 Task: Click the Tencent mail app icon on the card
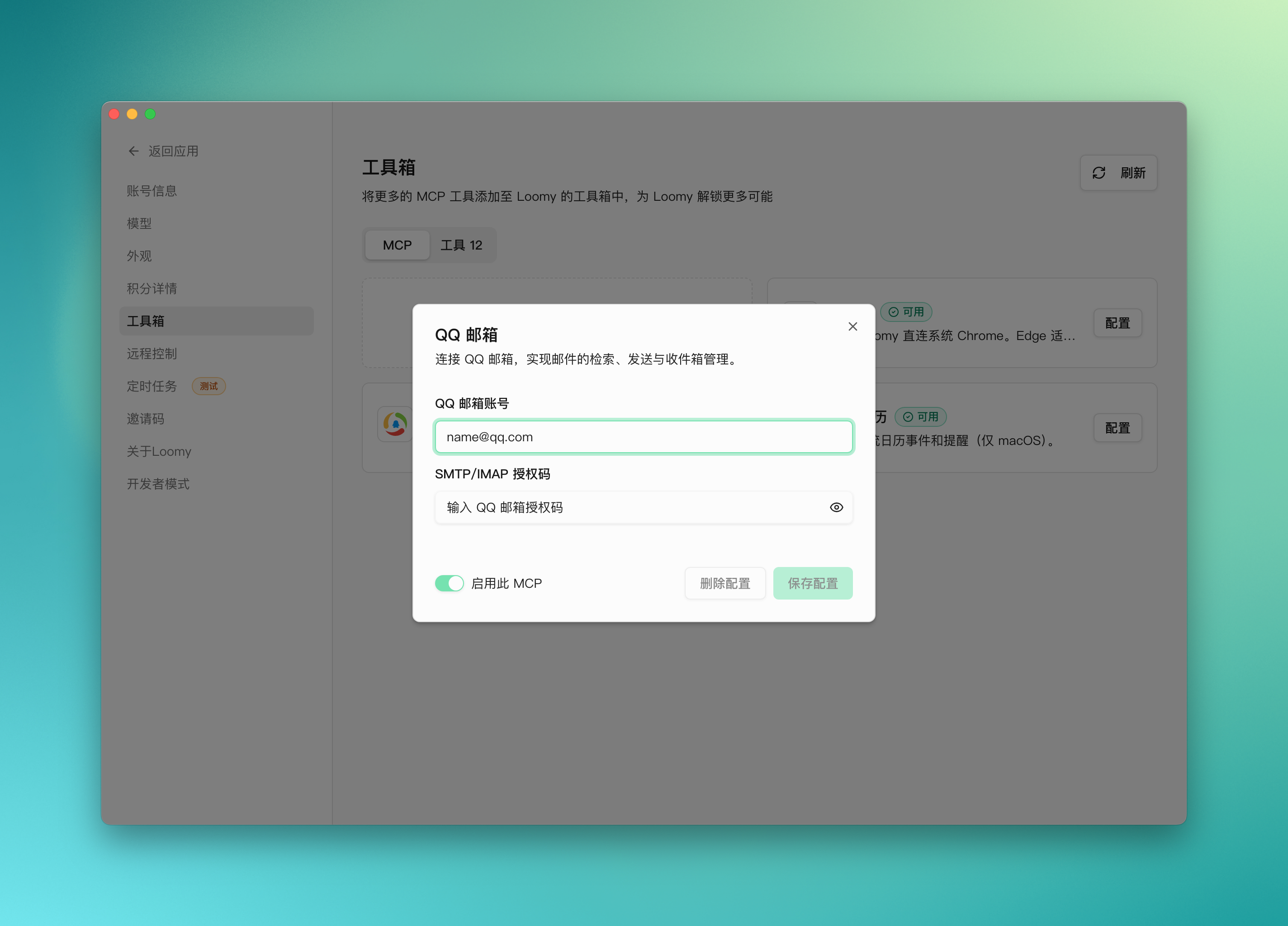pyautogui.click(x=395, y=424)
